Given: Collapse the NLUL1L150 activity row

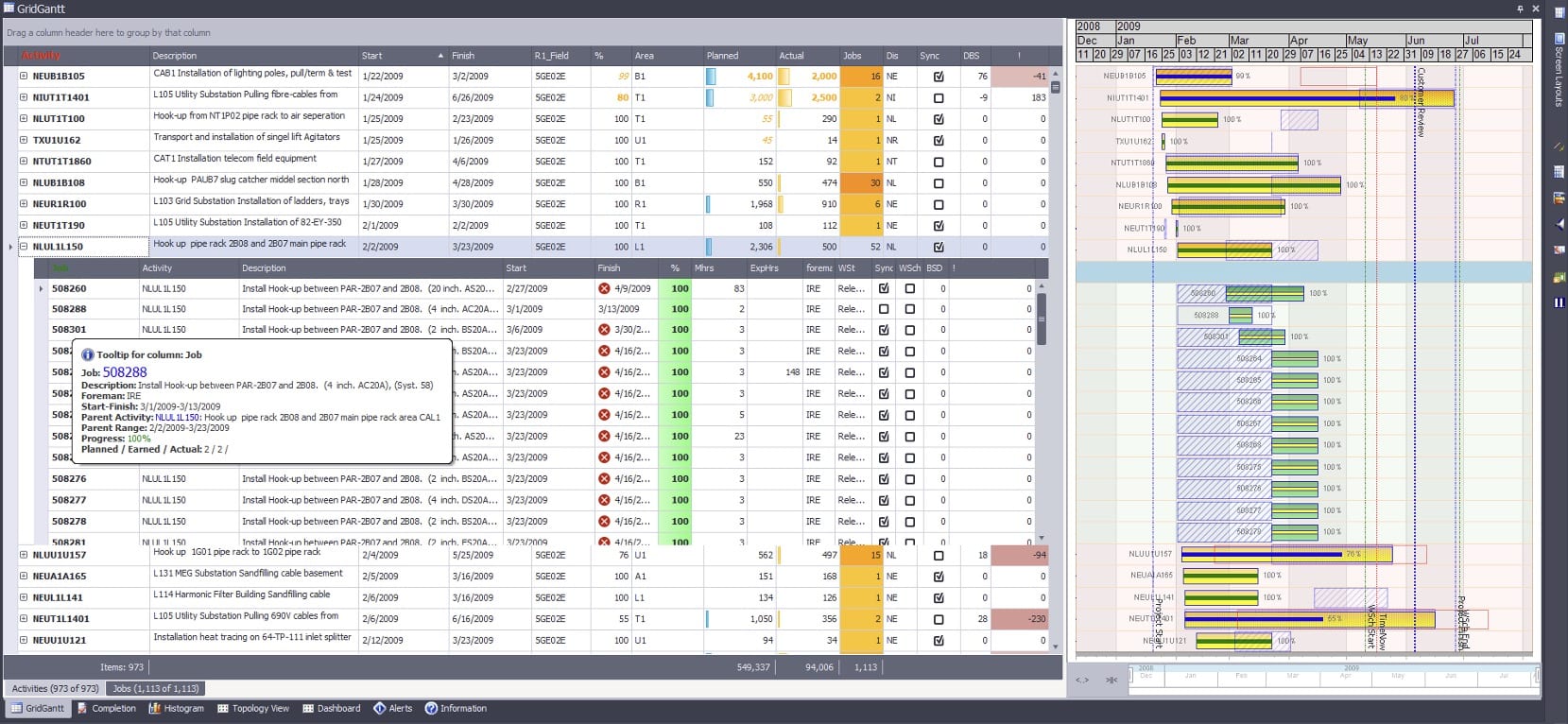Looking at the screenshot, I should coord(24,247).
